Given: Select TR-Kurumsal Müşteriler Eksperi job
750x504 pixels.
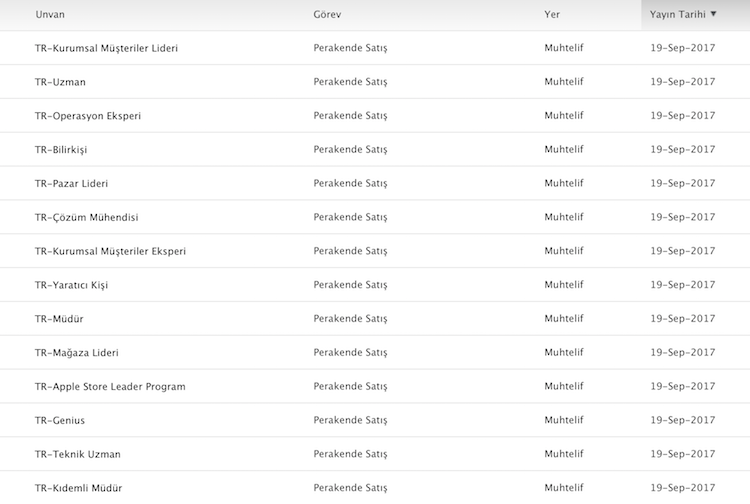Looking at the screenshot, I should pyautogui.click(x=110, y=251).
